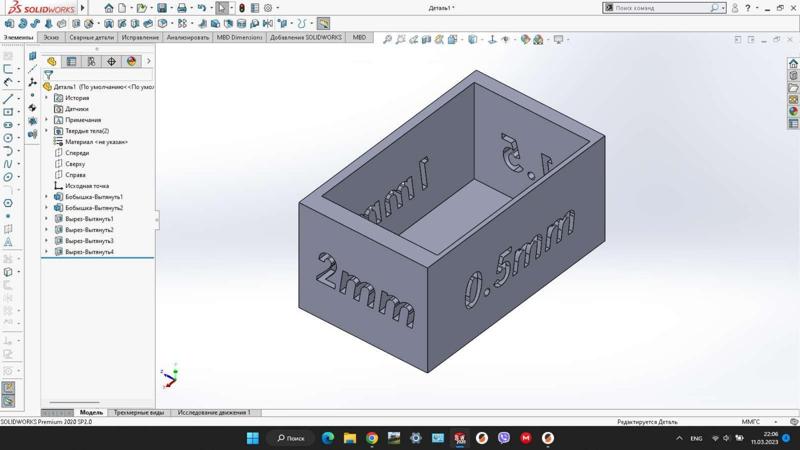Show more manager tabs with chevron arrow

tap(148, 61)
